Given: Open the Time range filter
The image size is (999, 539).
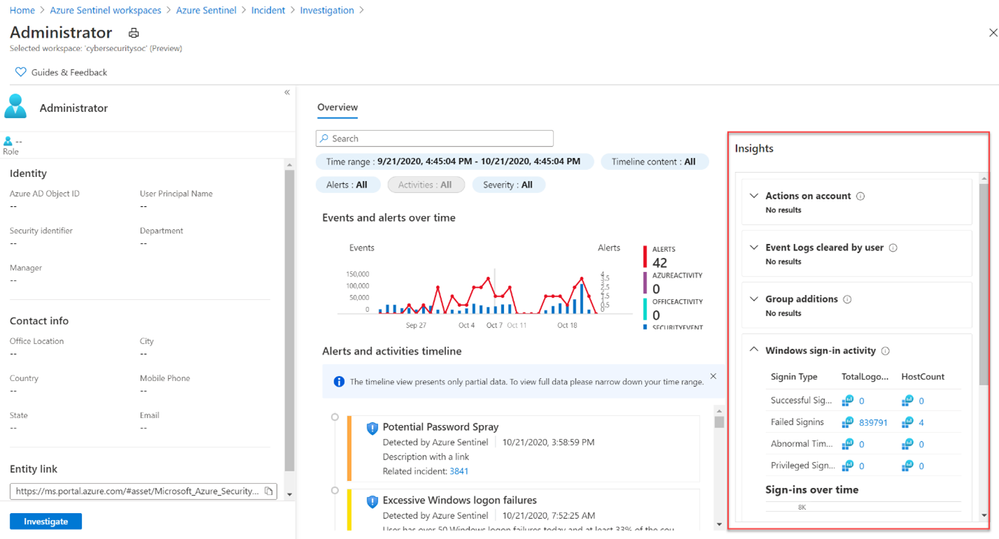Looking at the screenshot, I should point(454,162).
